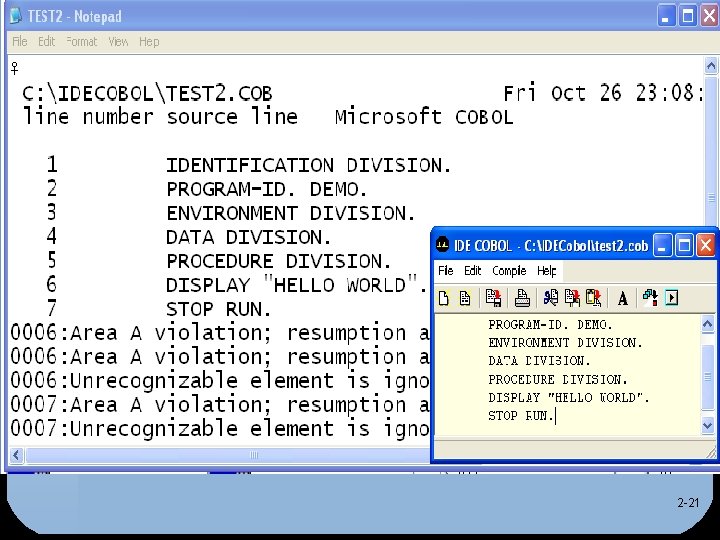Click the IDE COBOL vertical scrollbar thumb

coord(708,377)
